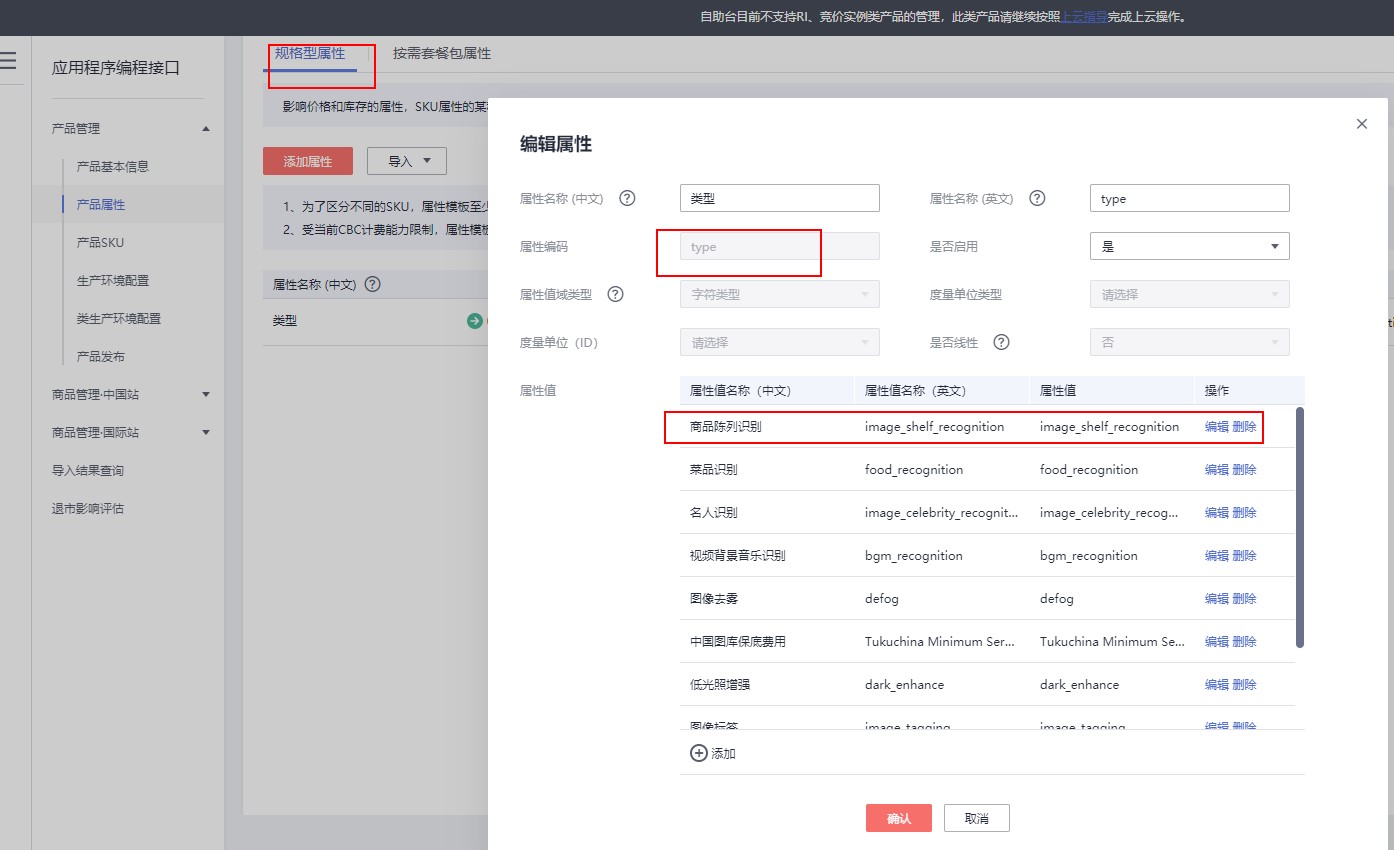Delete the 菜品识别 attribute value

1244,469
